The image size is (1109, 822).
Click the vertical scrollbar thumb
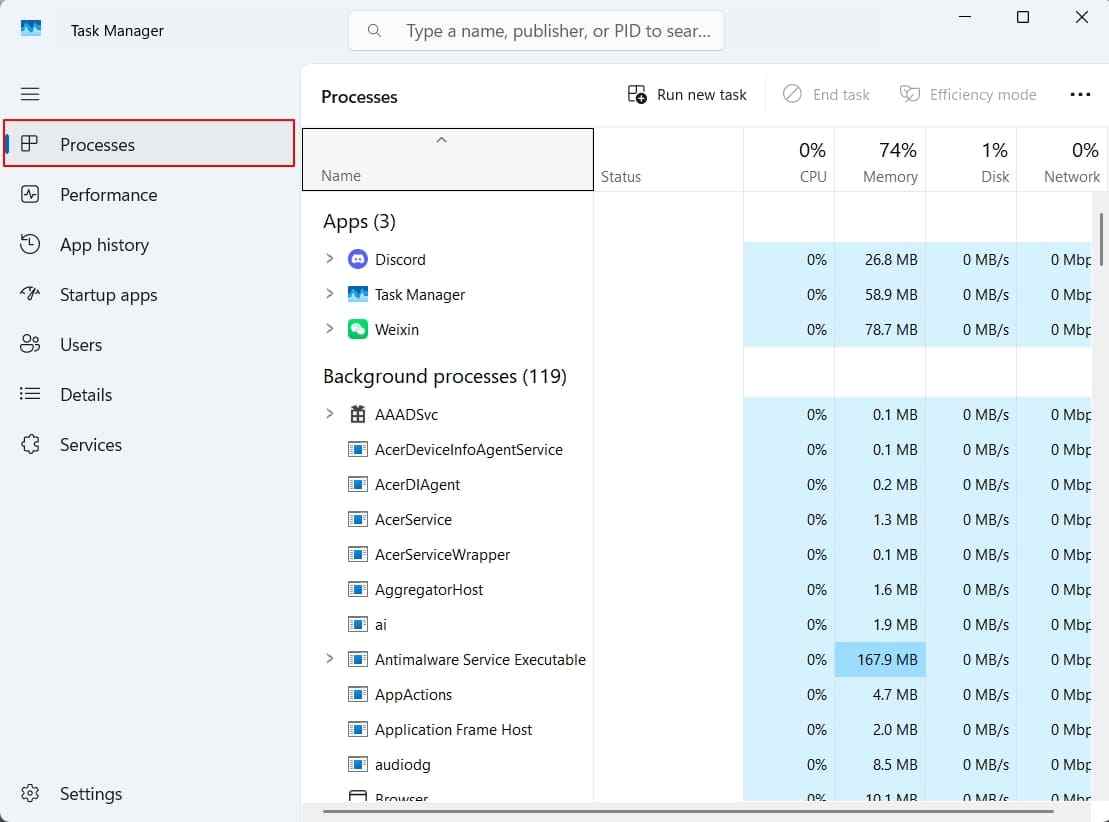tap(1101, 238)
